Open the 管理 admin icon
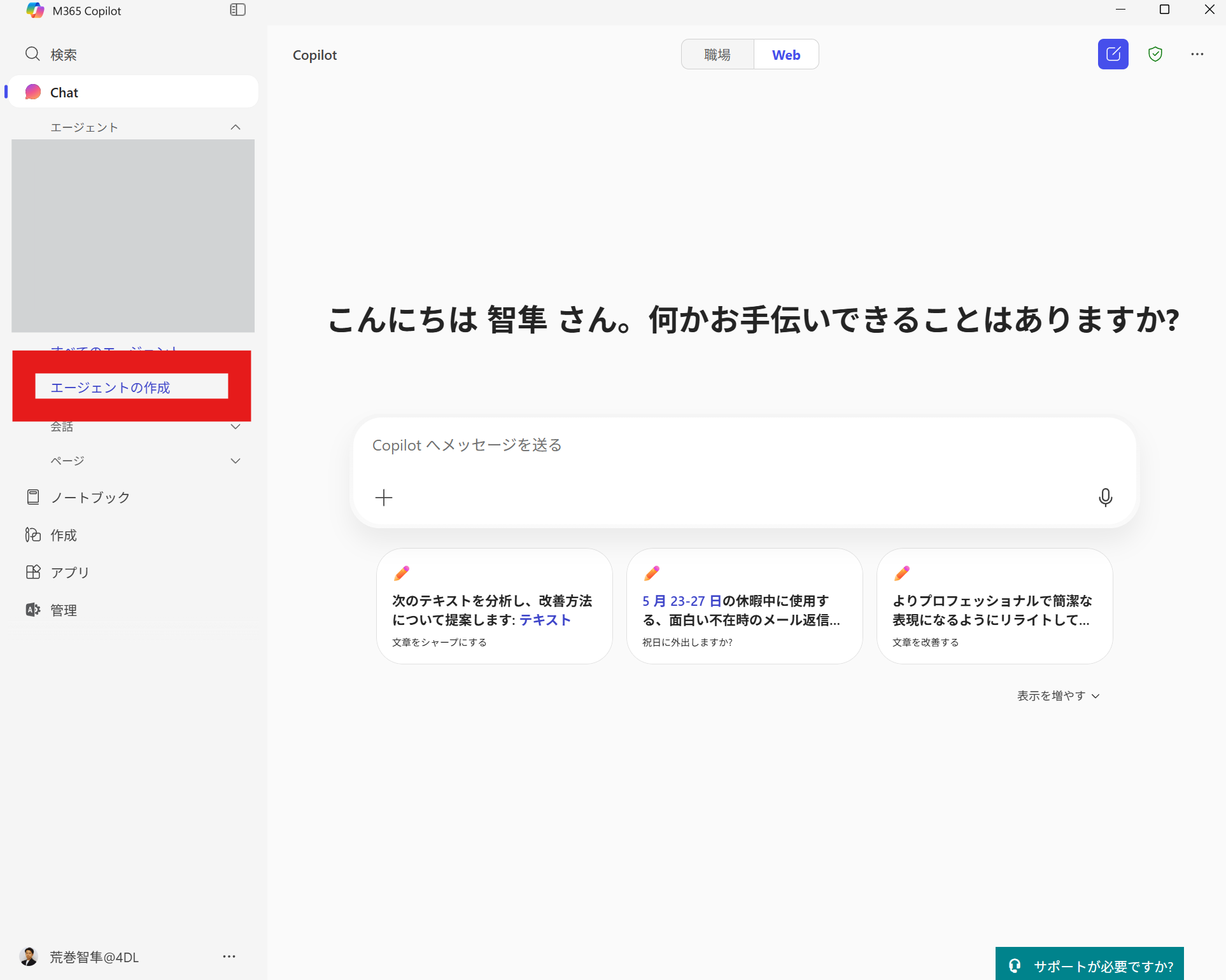Image resolution: width=1226 pixels, height=980 pixels. pyautogui.click(x=33, y=610)
